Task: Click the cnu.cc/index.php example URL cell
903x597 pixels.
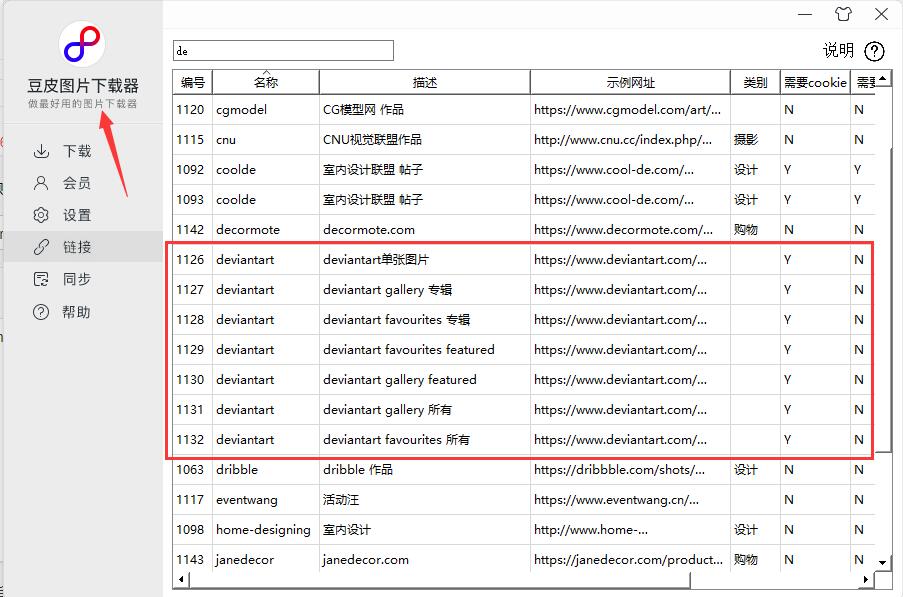Action: coord(630,139)
